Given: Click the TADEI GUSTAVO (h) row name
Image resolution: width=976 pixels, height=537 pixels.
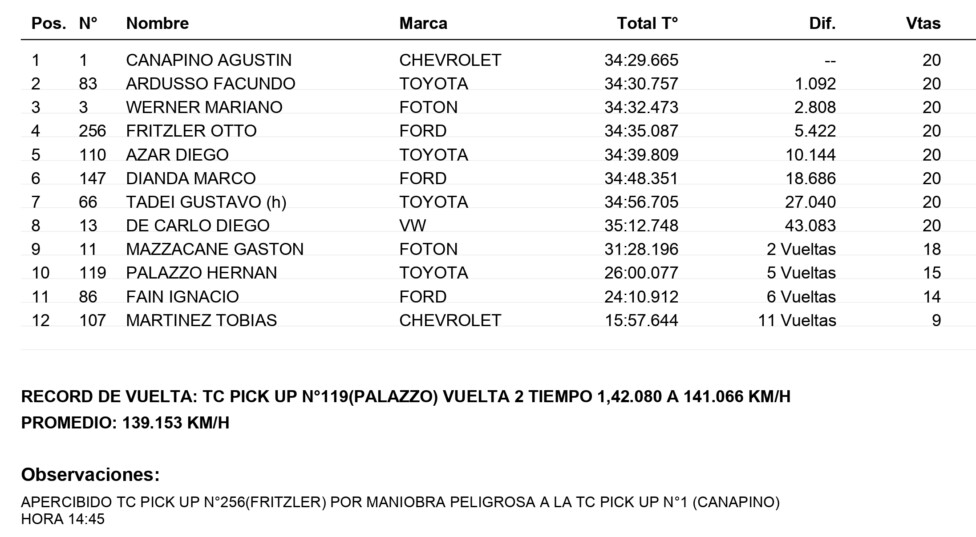Looking at the screenshot, I should pyautogui.click(x=206, y=202).
